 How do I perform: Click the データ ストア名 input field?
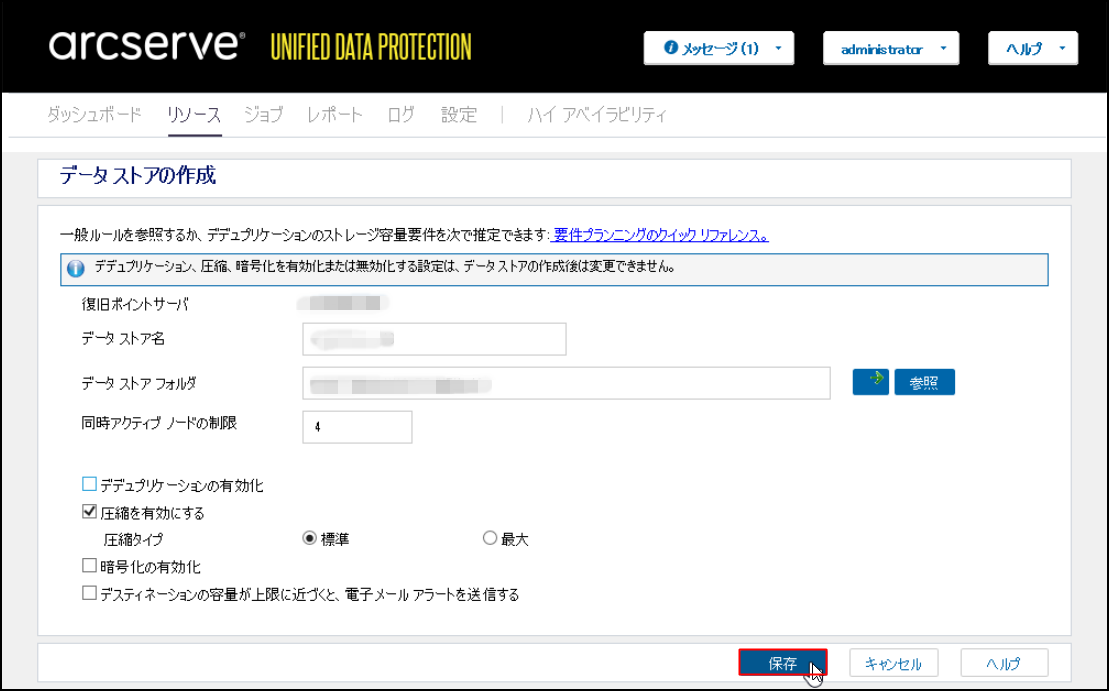point(434,339)
